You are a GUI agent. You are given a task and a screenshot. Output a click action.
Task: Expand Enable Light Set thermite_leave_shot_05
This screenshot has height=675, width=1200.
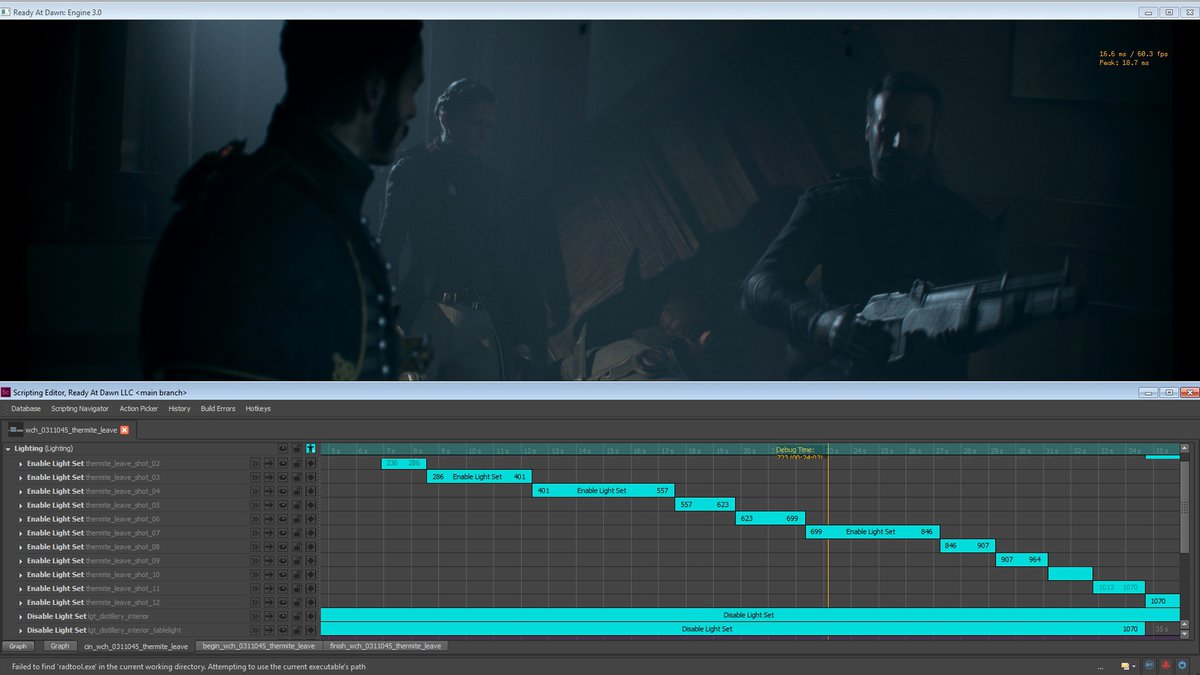point(21,505)
